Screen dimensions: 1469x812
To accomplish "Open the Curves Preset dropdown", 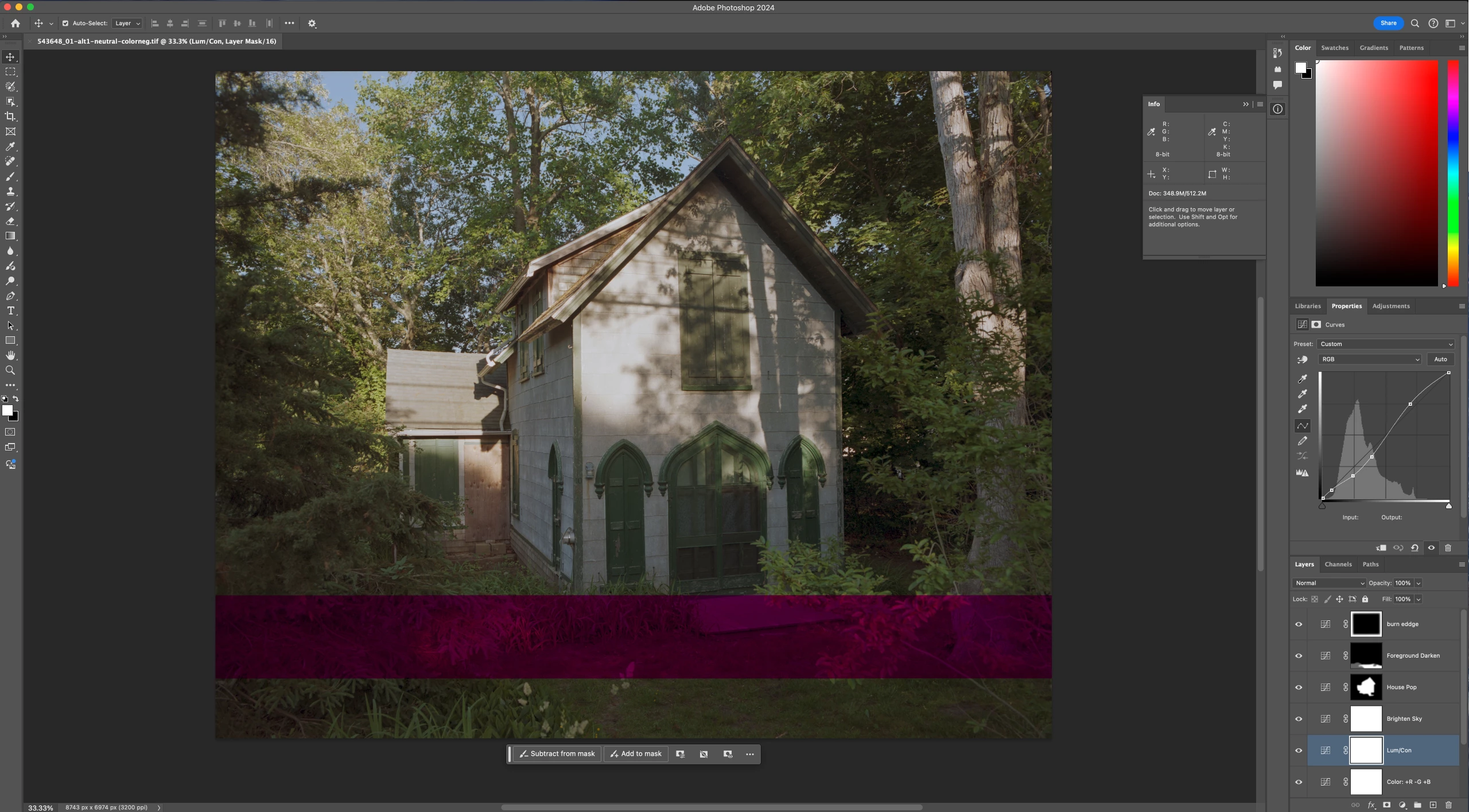I will tap(1385, 344).
